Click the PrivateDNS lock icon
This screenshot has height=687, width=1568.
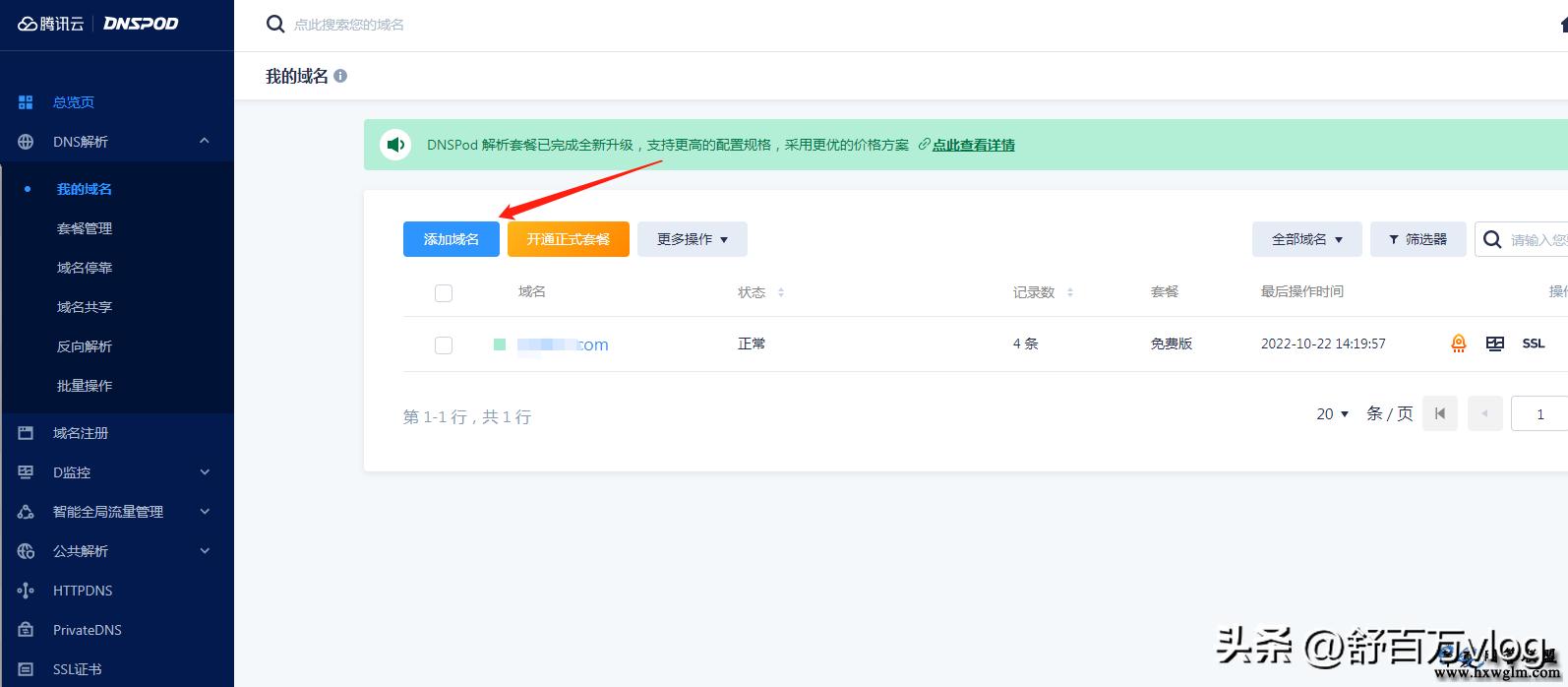click(26, 630)
